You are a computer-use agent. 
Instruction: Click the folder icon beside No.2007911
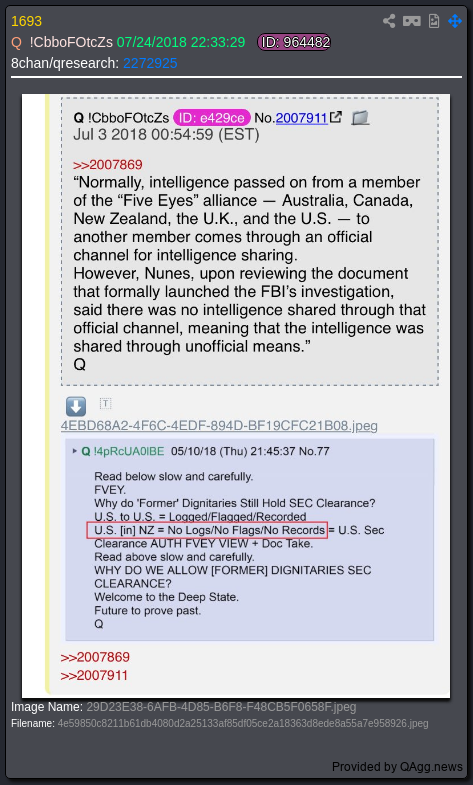360,118
